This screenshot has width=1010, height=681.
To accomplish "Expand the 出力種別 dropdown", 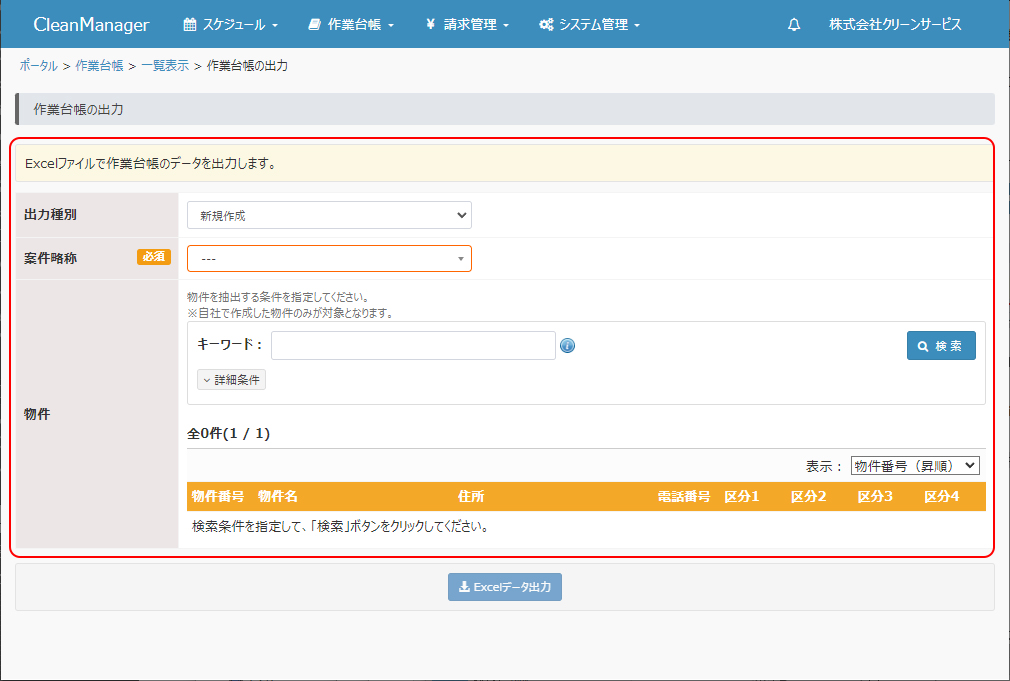I will point(329,215).
